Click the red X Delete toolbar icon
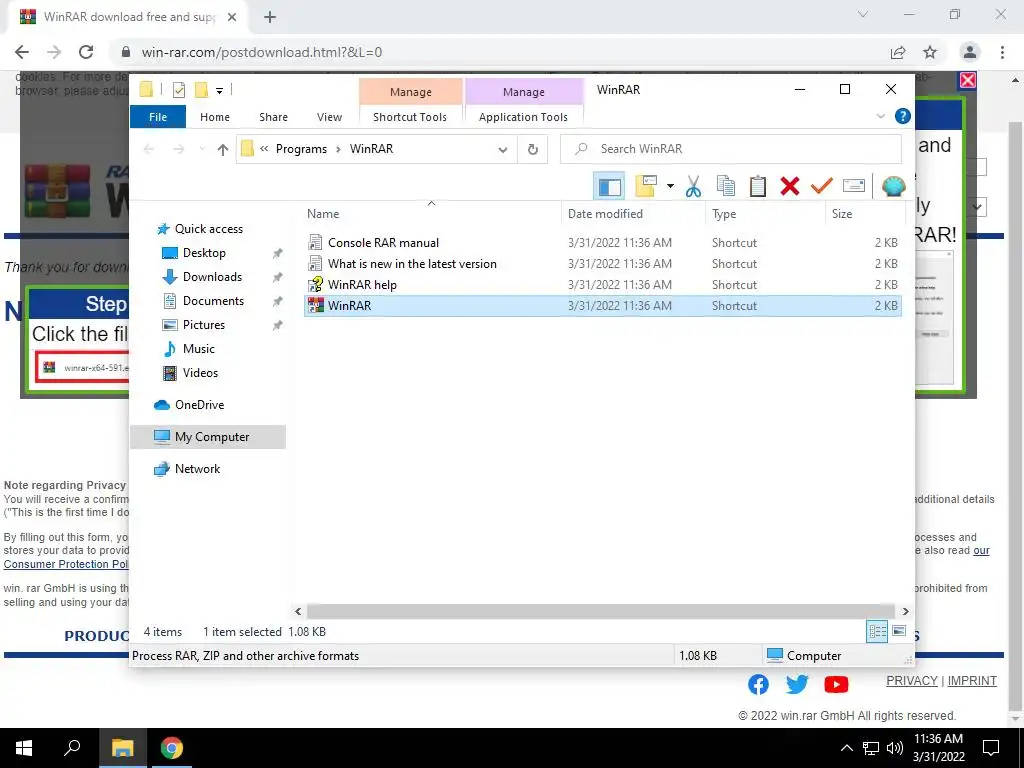 [x=790, y=187]
